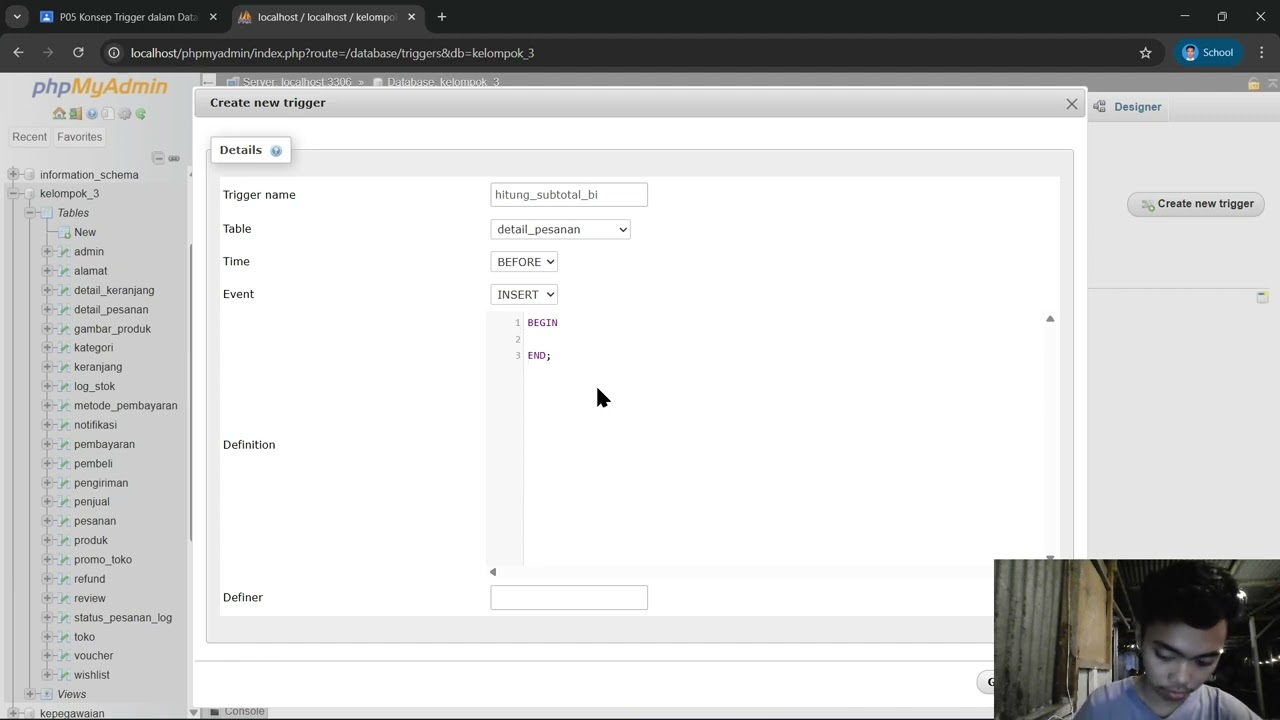Open the School profile button
This screenshot has width=1280, height=720.
pyautogui.click(x=1209, y=53)
